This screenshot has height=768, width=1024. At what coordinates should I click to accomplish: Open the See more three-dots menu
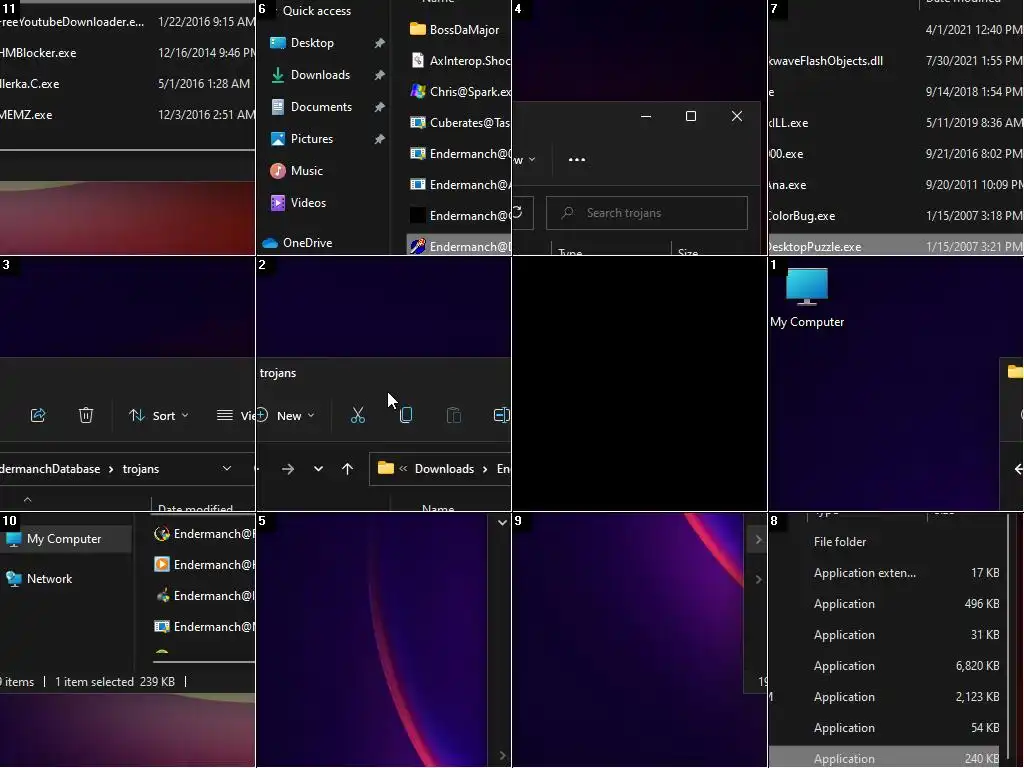pos(577,159)
